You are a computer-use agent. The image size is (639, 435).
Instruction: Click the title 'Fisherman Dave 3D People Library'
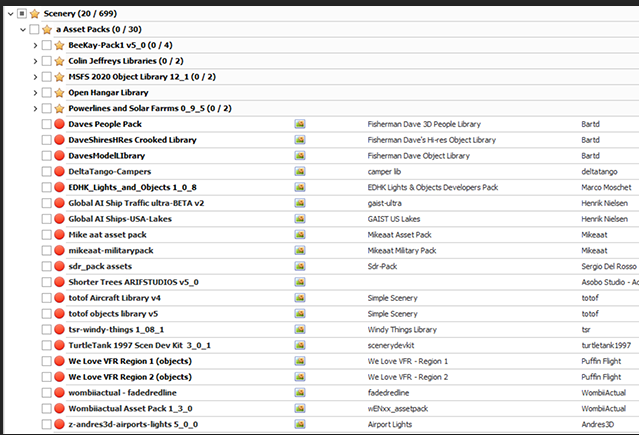[424, 124]
